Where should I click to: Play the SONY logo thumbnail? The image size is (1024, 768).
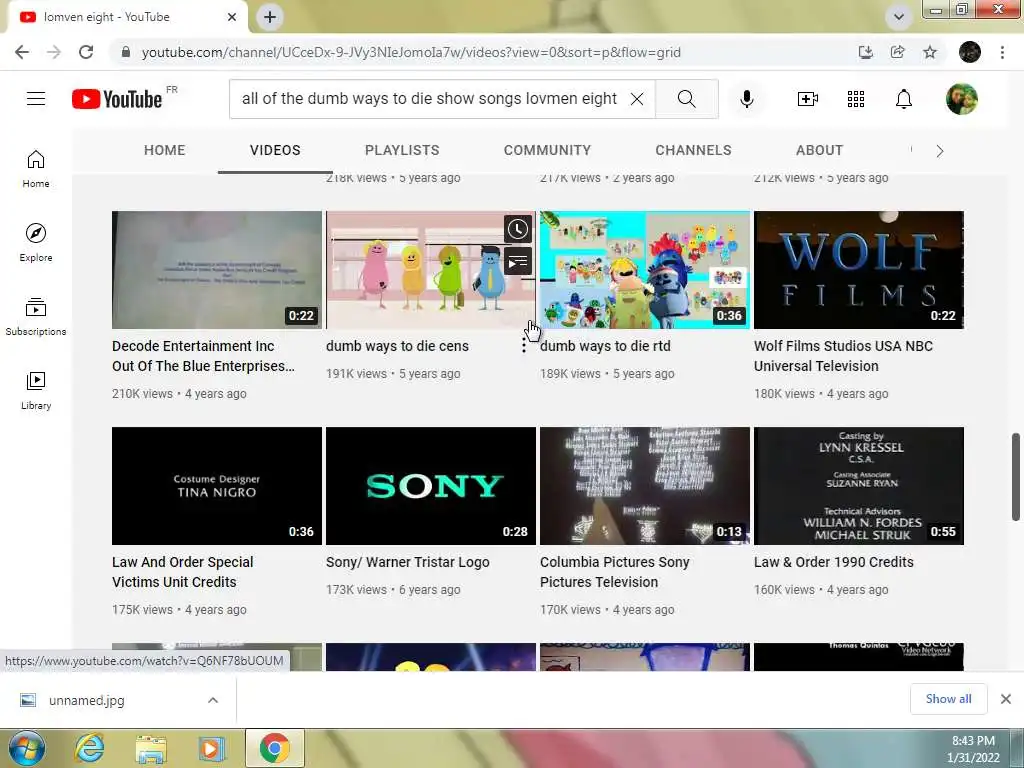coord(431,486)
